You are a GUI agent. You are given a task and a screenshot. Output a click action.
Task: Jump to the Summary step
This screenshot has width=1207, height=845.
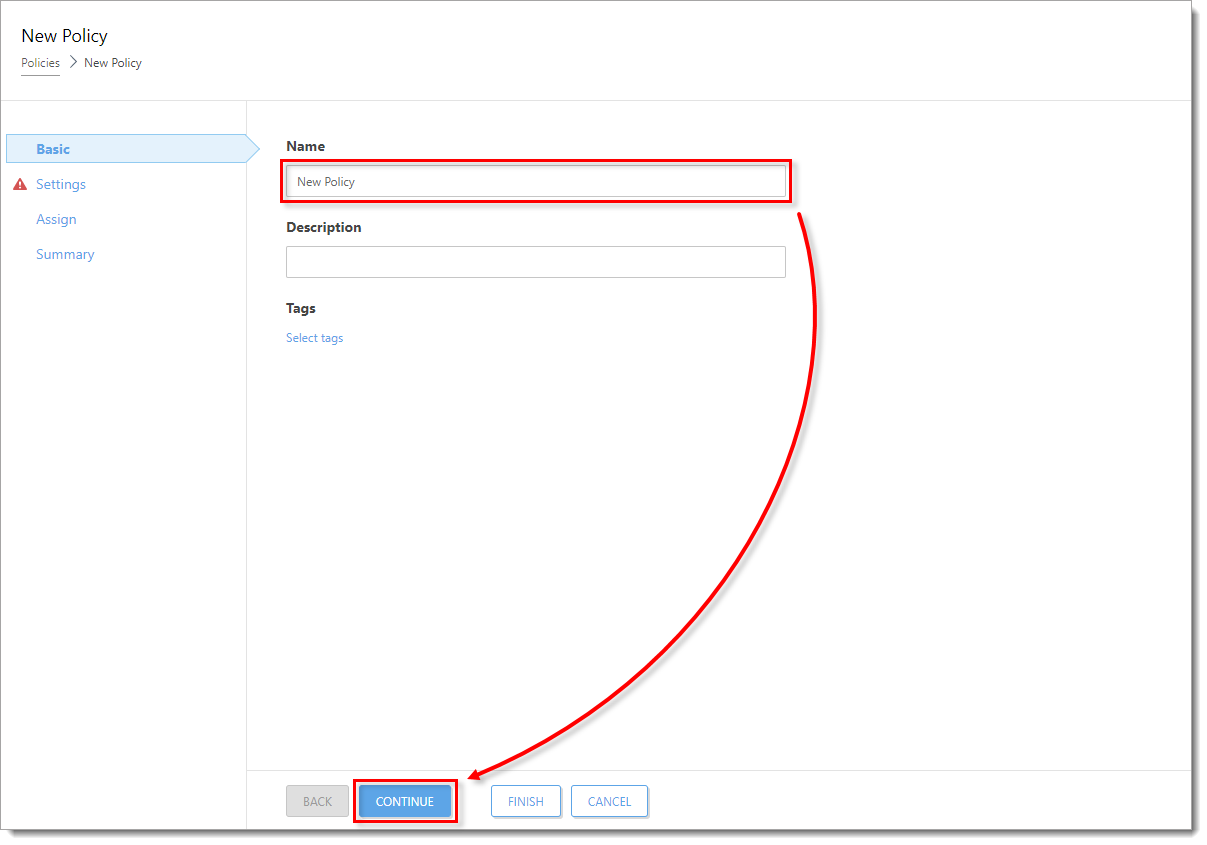(x=65, y=254)
